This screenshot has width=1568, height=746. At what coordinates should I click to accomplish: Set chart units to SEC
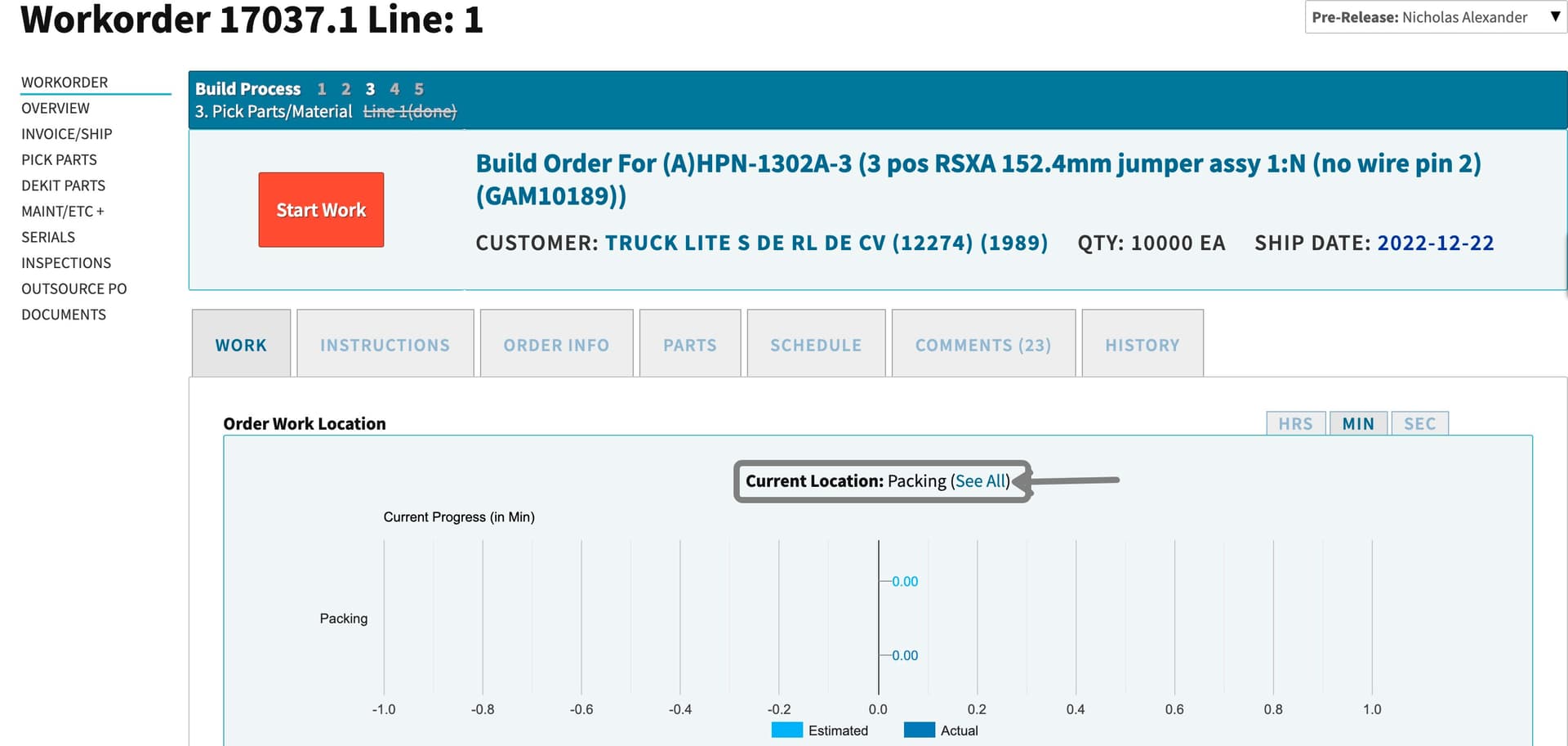point(1420,423)
